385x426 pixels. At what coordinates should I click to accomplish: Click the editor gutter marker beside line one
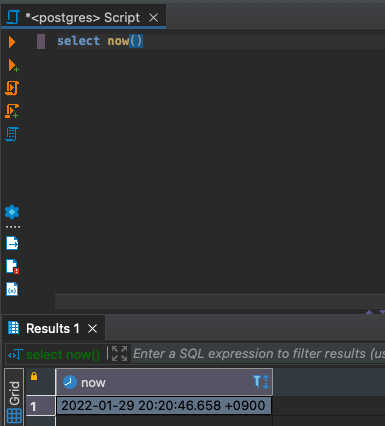click(x=41, y=42)
